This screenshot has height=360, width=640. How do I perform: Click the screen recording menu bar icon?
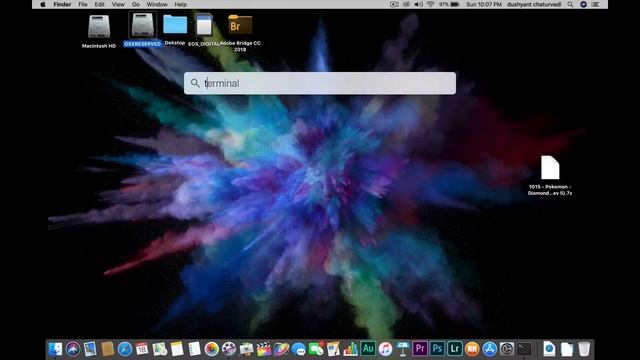394,4
